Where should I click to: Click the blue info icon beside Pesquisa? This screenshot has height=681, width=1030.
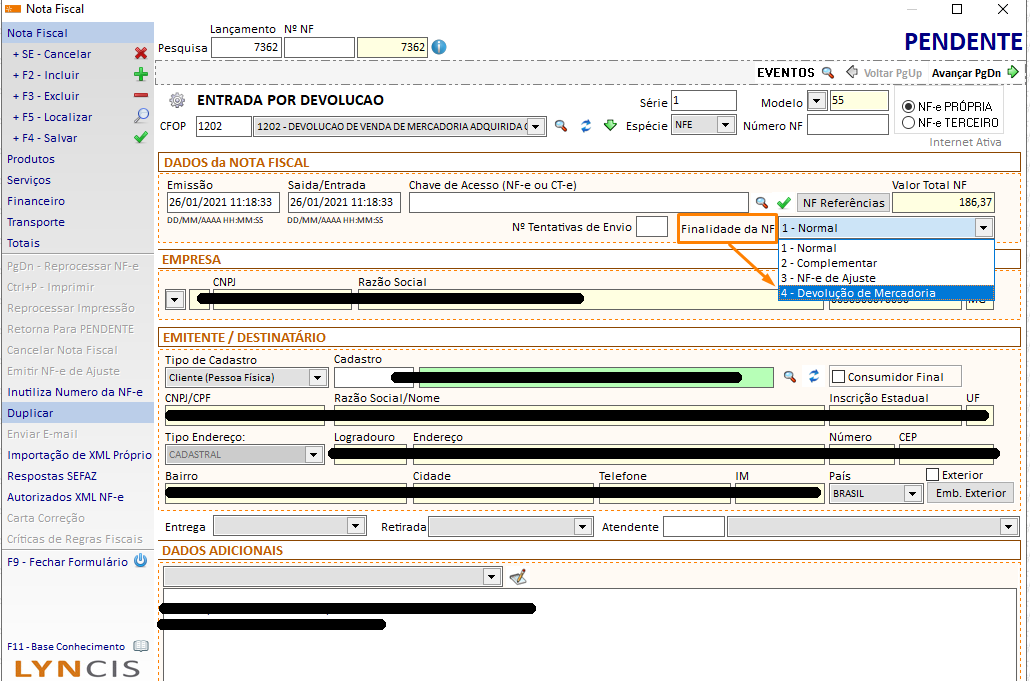[x=439, y=47]
